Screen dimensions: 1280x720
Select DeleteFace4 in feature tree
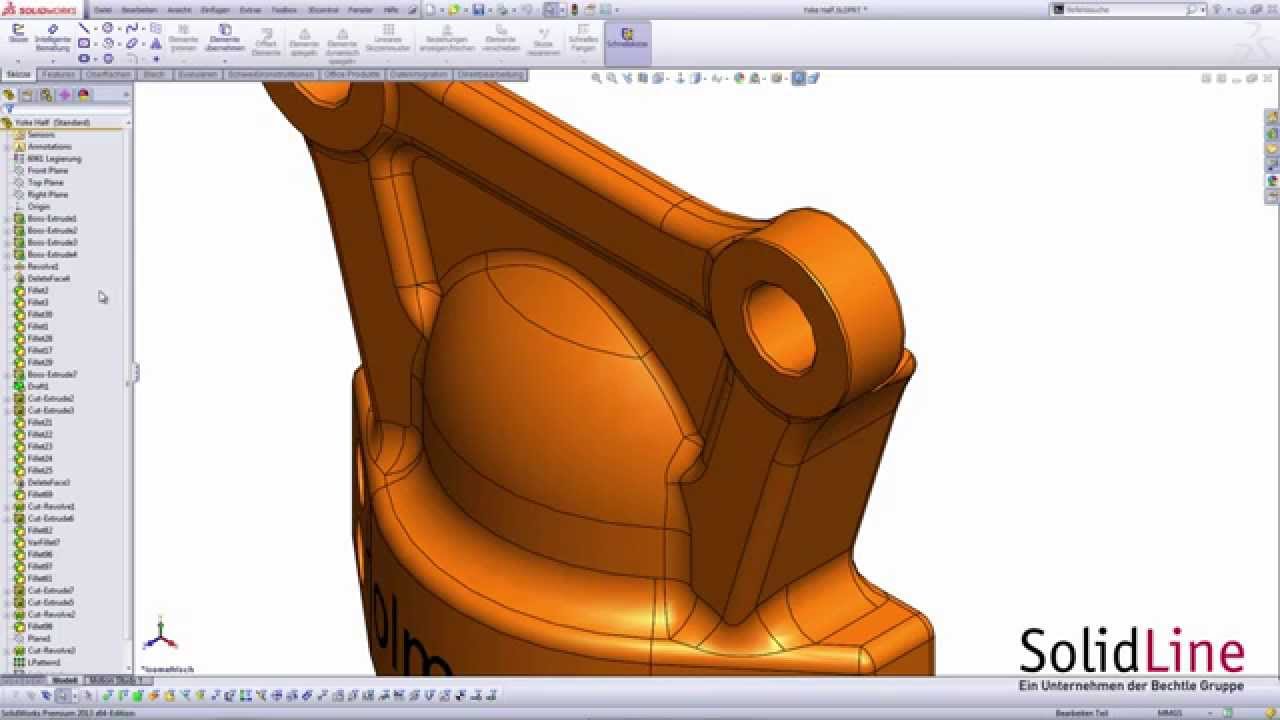pos(48,278)
